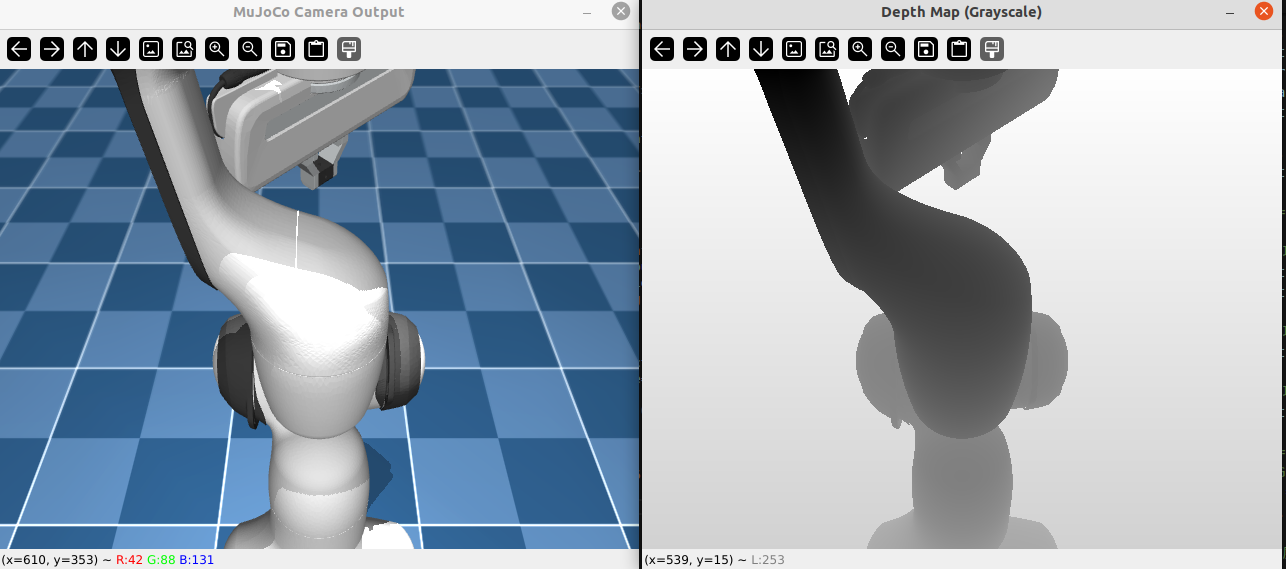Zoom in on Depth Map image
The height and width of the screenshot is (569, 1286).
pyautogui.click(x=860, y=48)
